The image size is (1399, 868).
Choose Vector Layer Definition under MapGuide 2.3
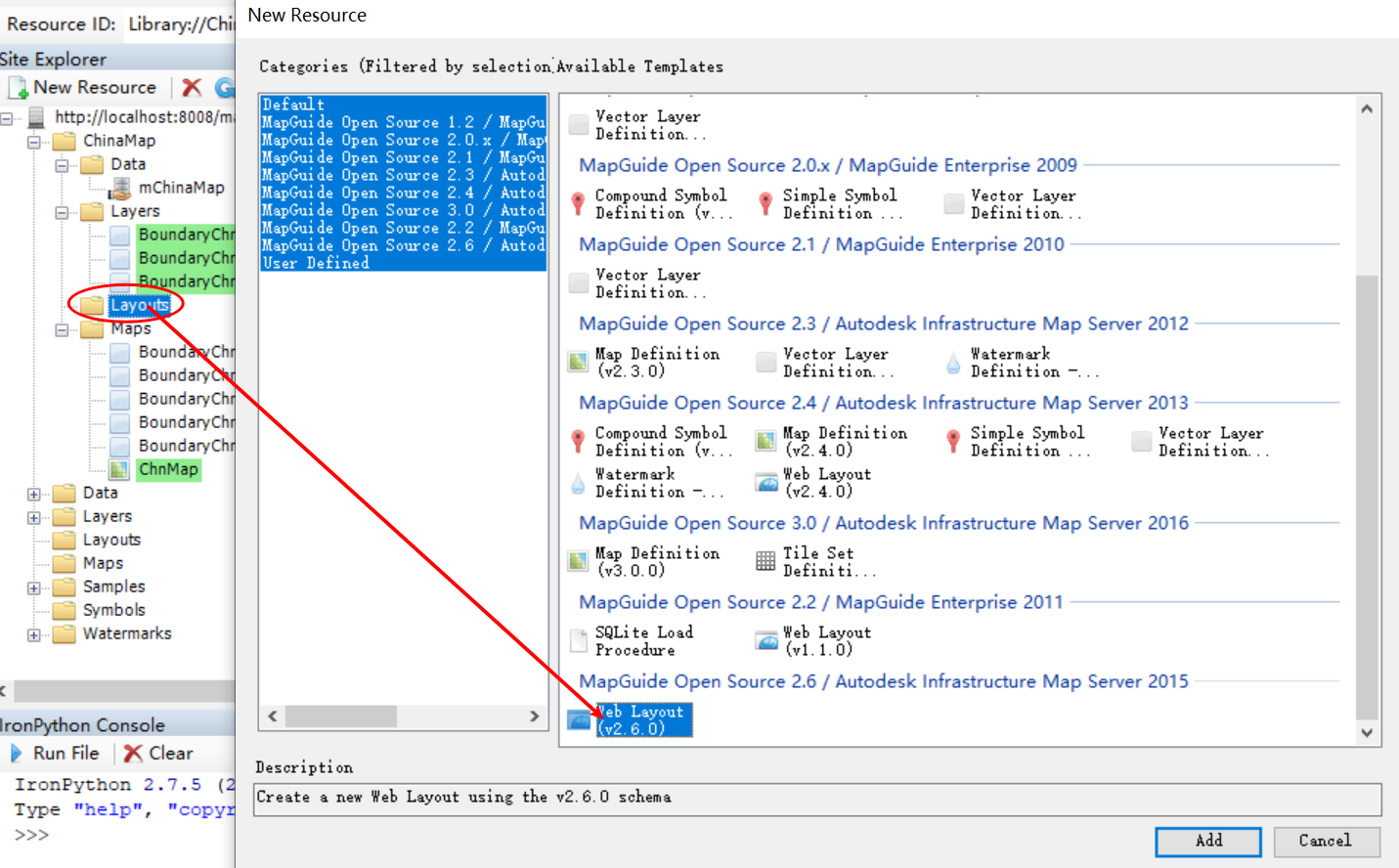[825, 362]
